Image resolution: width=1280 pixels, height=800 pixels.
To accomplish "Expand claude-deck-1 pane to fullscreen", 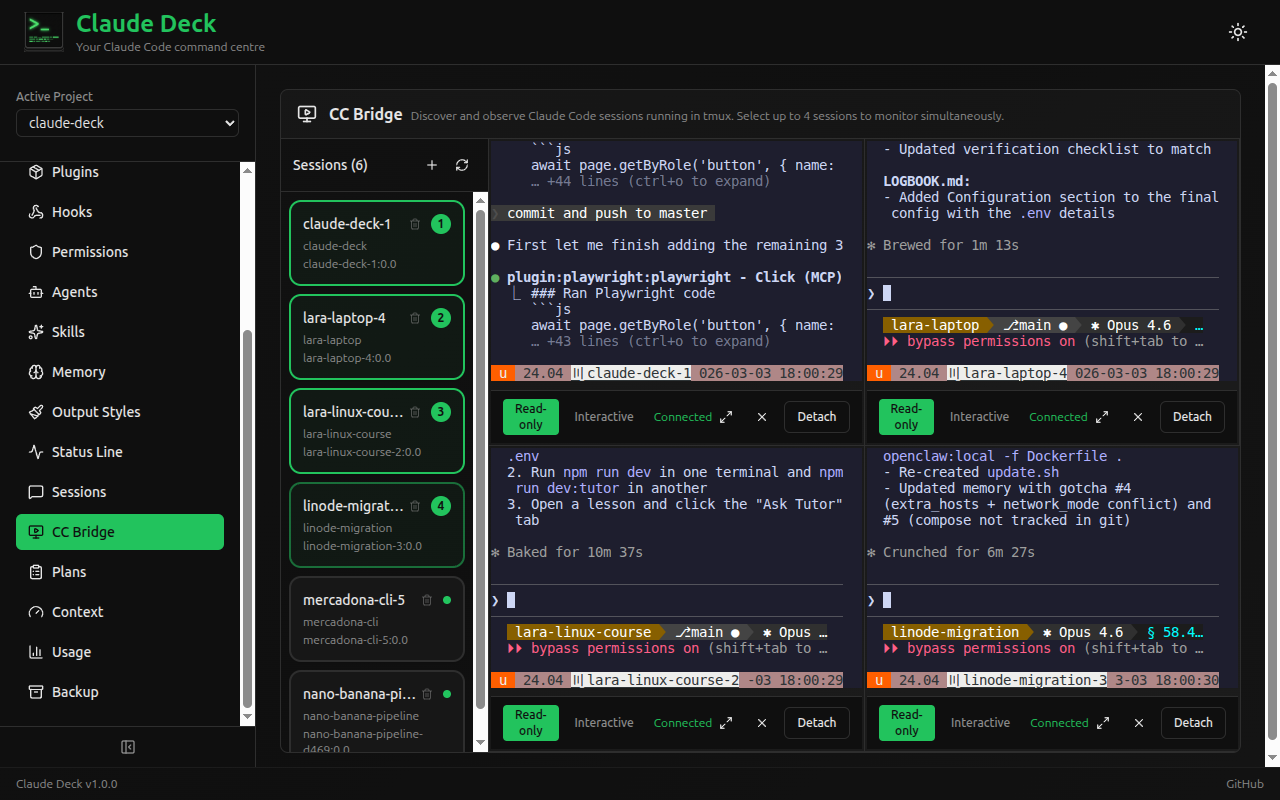I will 725,416.
